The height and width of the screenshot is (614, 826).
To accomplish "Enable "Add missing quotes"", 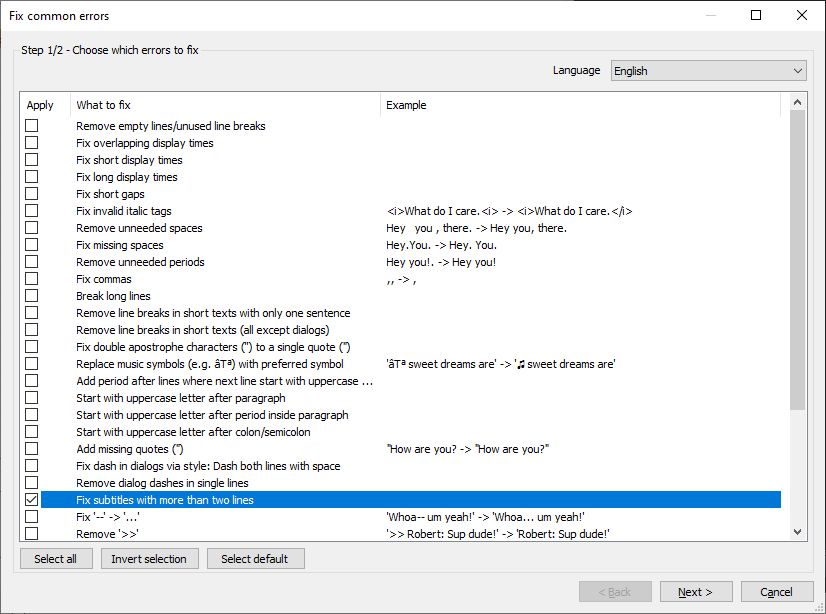I will click(31, 449).
